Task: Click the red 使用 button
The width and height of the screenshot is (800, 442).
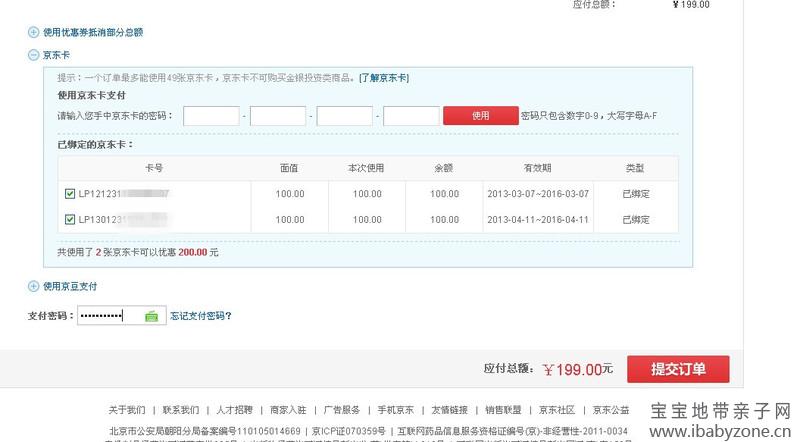Action: pyautogui.click(x=481, y=116)
